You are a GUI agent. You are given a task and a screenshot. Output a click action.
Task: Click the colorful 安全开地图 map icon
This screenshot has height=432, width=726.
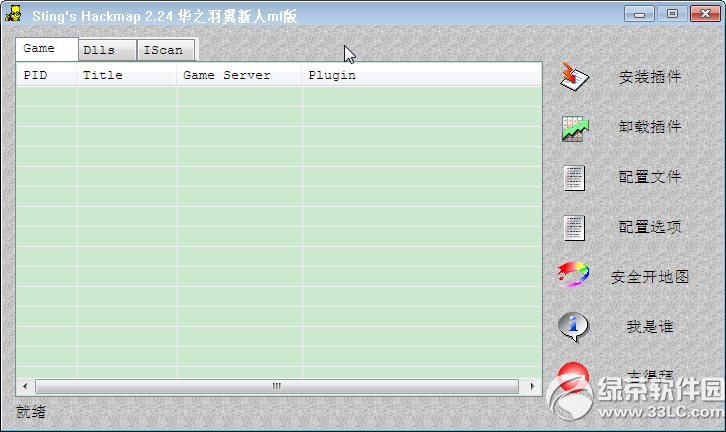574,275
